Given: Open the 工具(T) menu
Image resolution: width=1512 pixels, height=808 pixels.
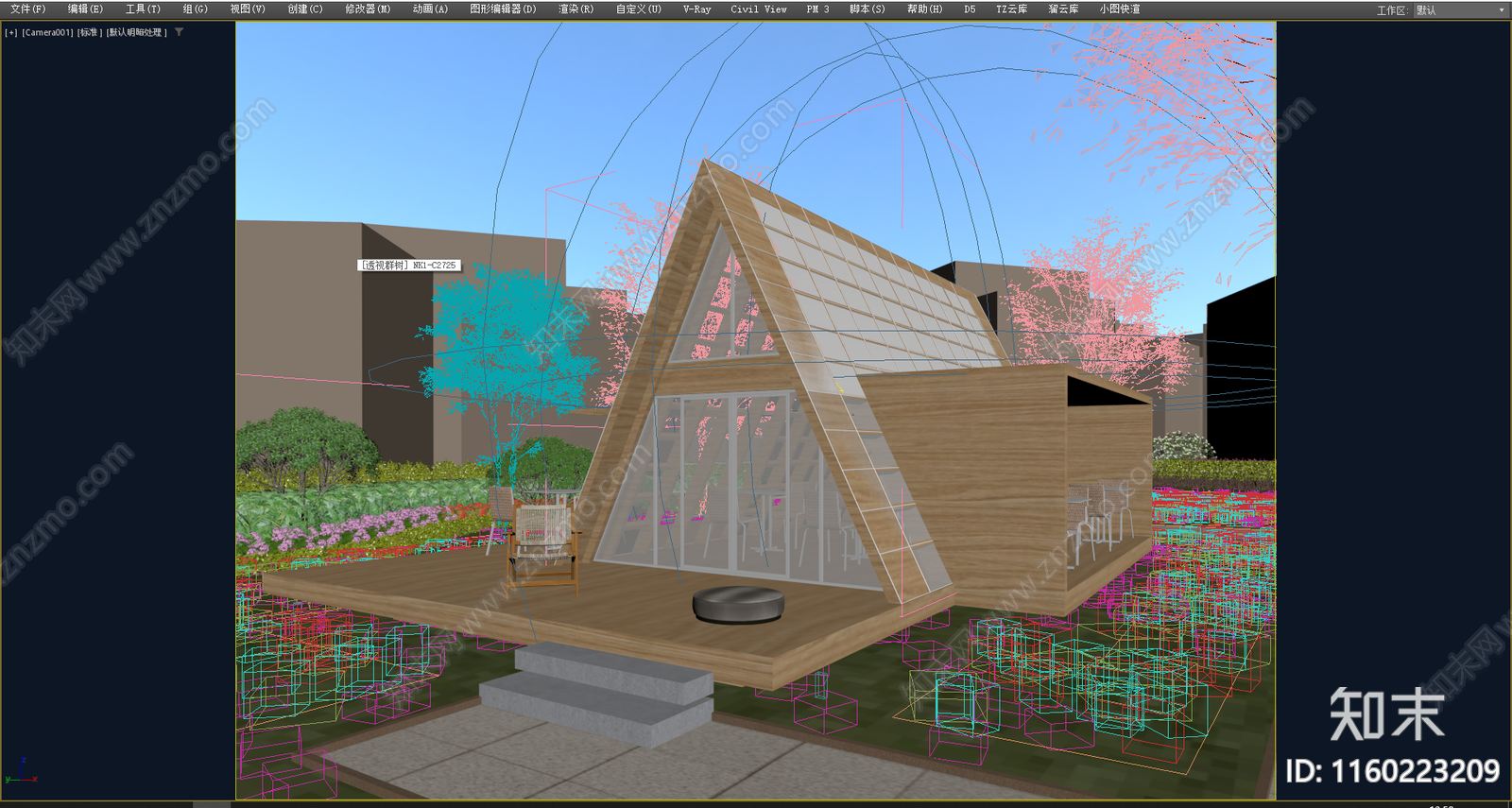Looking at the screenshot, I should point(143,9).
